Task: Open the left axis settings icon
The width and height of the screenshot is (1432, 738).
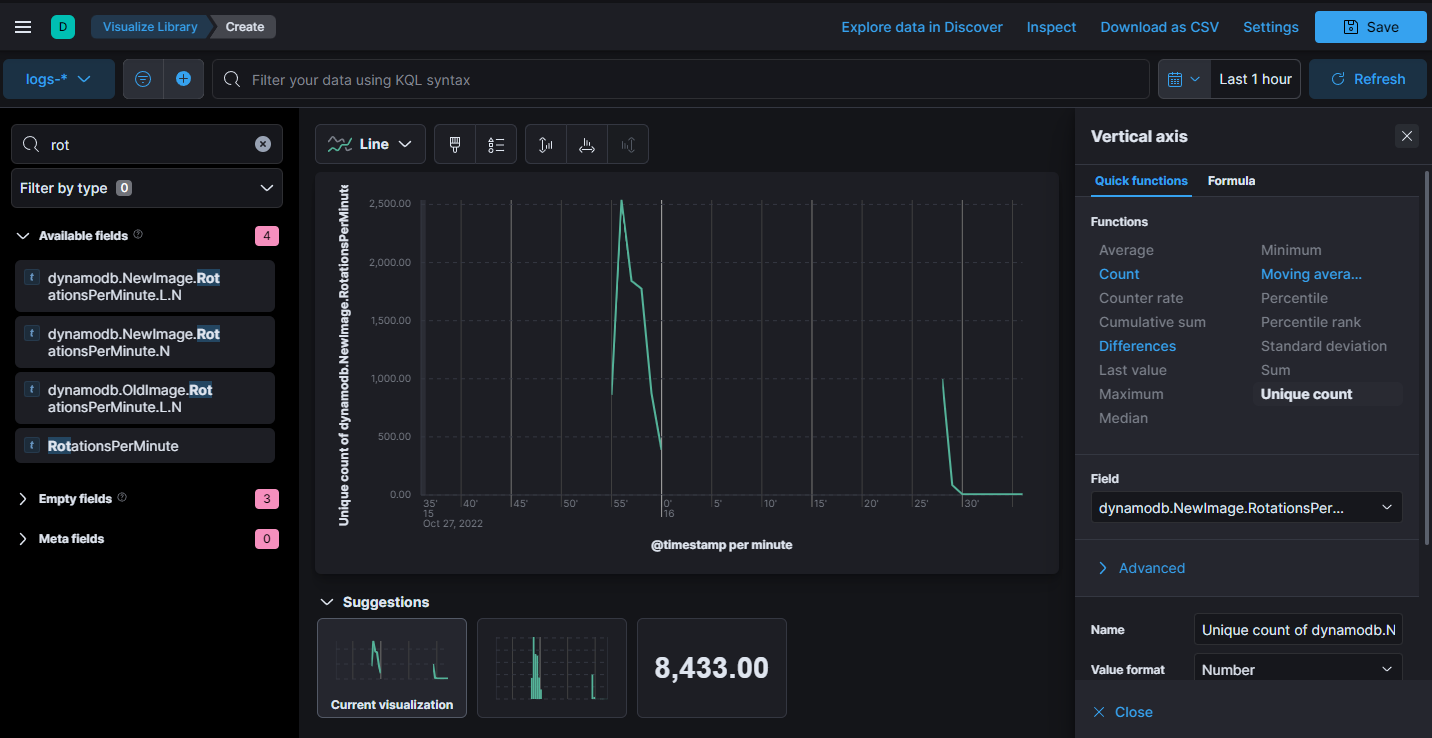Action: pos(546,144)
